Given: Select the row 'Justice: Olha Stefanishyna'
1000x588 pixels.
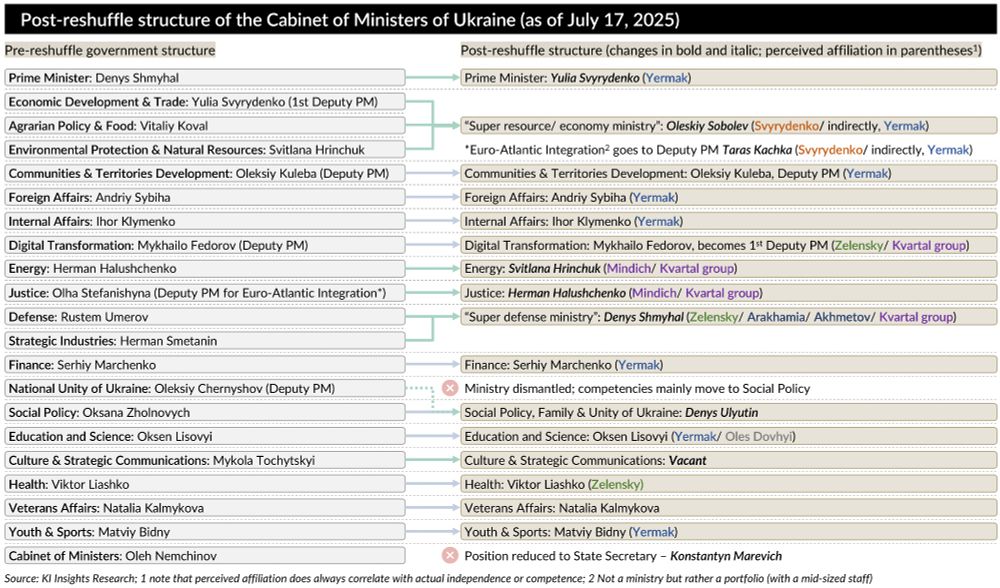Looking at the screenshot, I should [205, 293].
